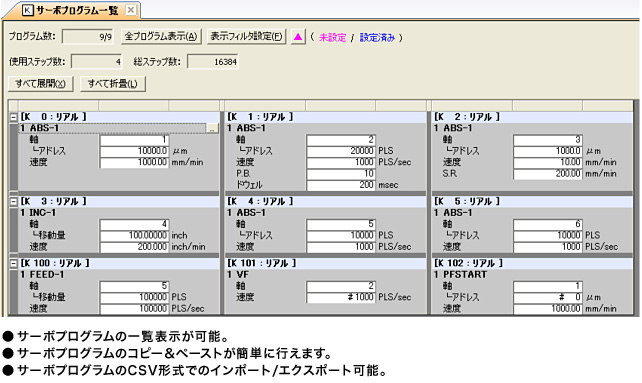The width and height of the screenshot is (642, 383).
Task: Click K102 軸 field with value 1
Action: tap(548, 286)
